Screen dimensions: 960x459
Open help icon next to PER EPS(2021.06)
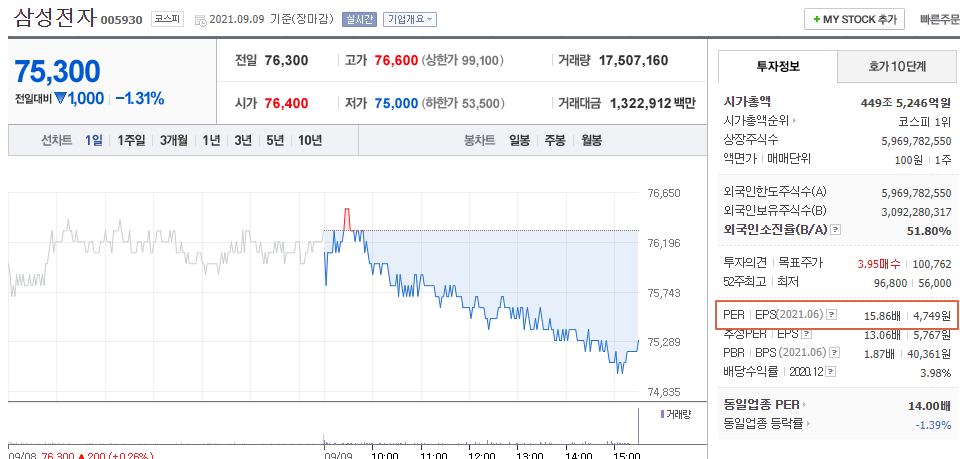[x=831, y=315]
